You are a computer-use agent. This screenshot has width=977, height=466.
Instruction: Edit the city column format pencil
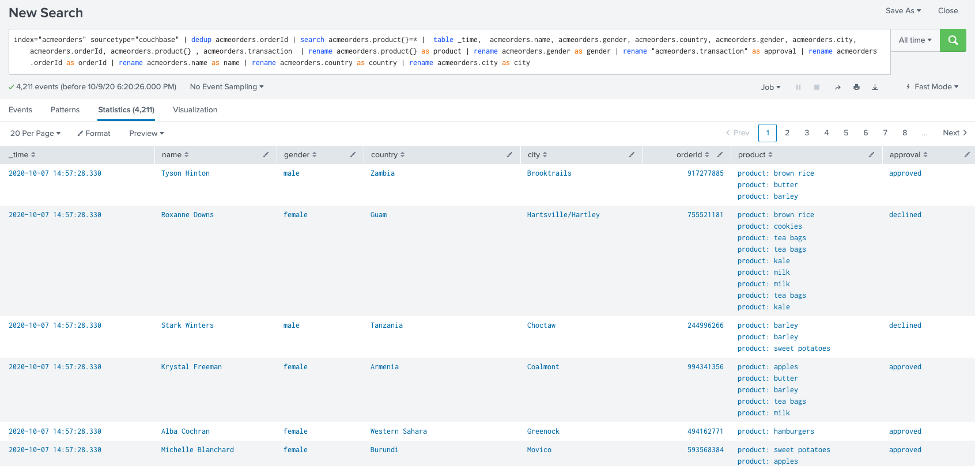point(632,155)
